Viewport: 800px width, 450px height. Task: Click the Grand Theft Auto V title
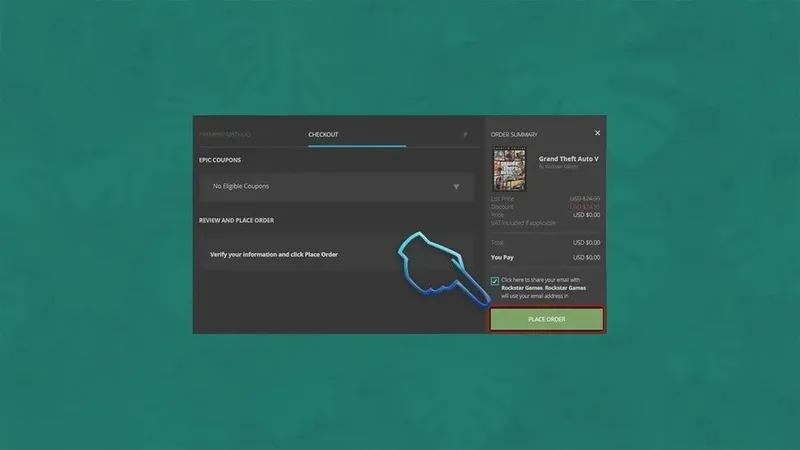tap(568, 159)
